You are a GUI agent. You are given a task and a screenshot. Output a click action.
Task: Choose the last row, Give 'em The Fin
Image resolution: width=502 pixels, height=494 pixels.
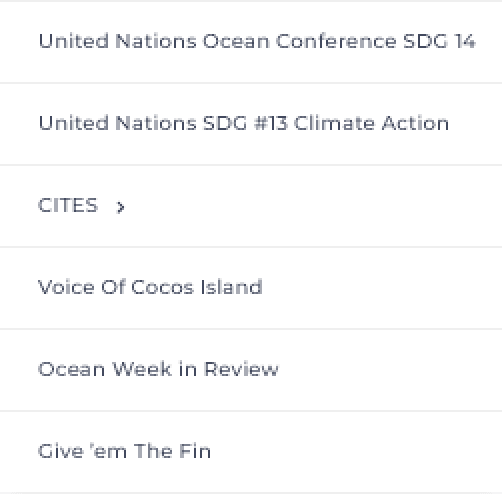tap(251, 452)
